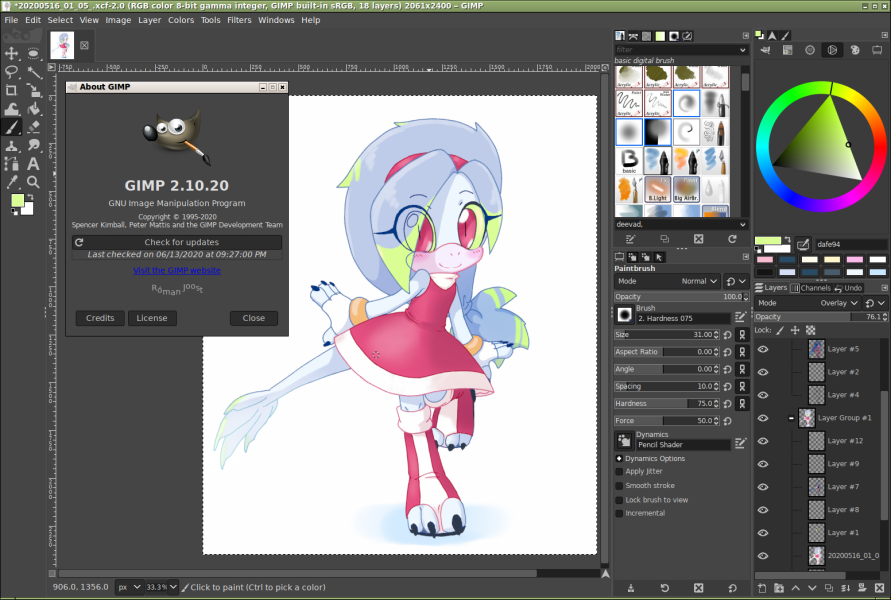Duplicate the selected layer
Viewport: 891px width, 600px height.
click(x=828, y=588)
